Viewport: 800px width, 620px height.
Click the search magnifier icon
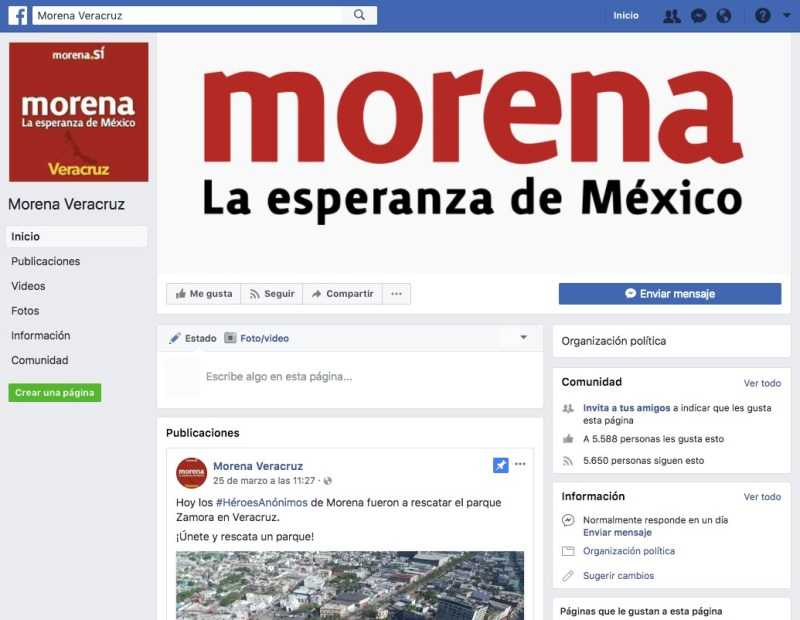click(x=359, y=15)
